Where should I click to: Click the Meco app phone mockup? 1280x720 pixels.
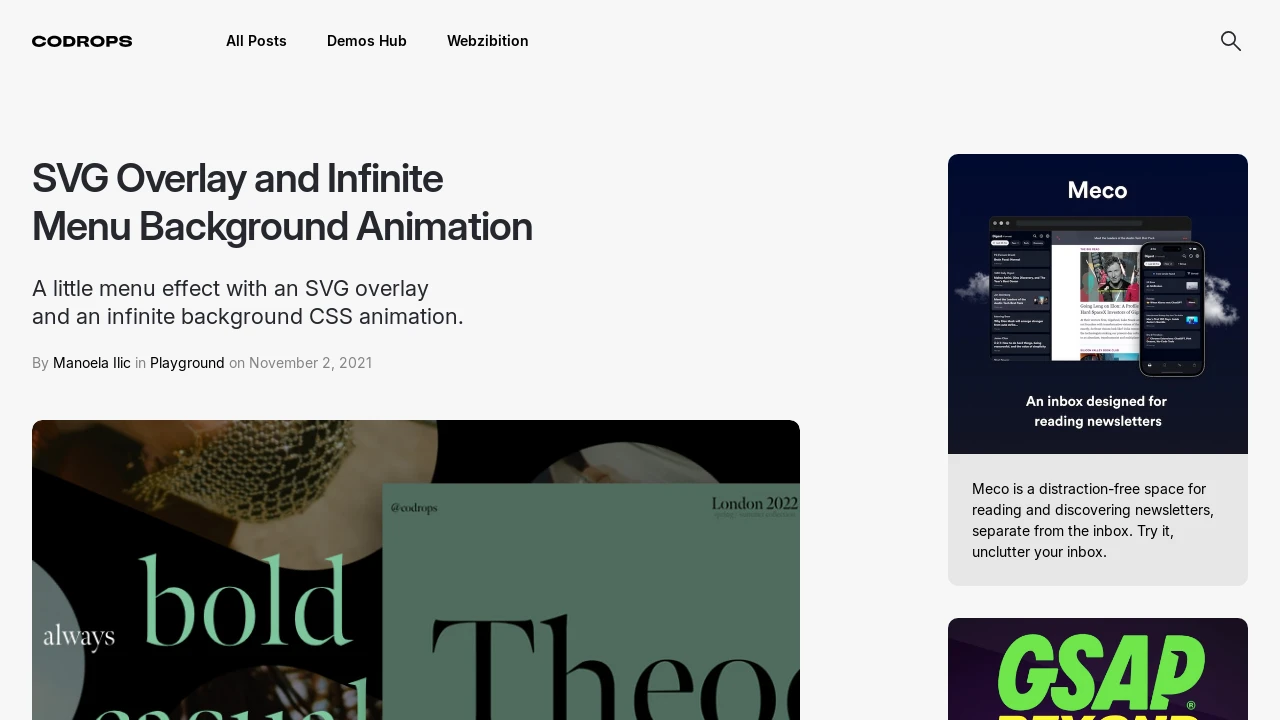pyautogui.click(x=1174, y=309)
